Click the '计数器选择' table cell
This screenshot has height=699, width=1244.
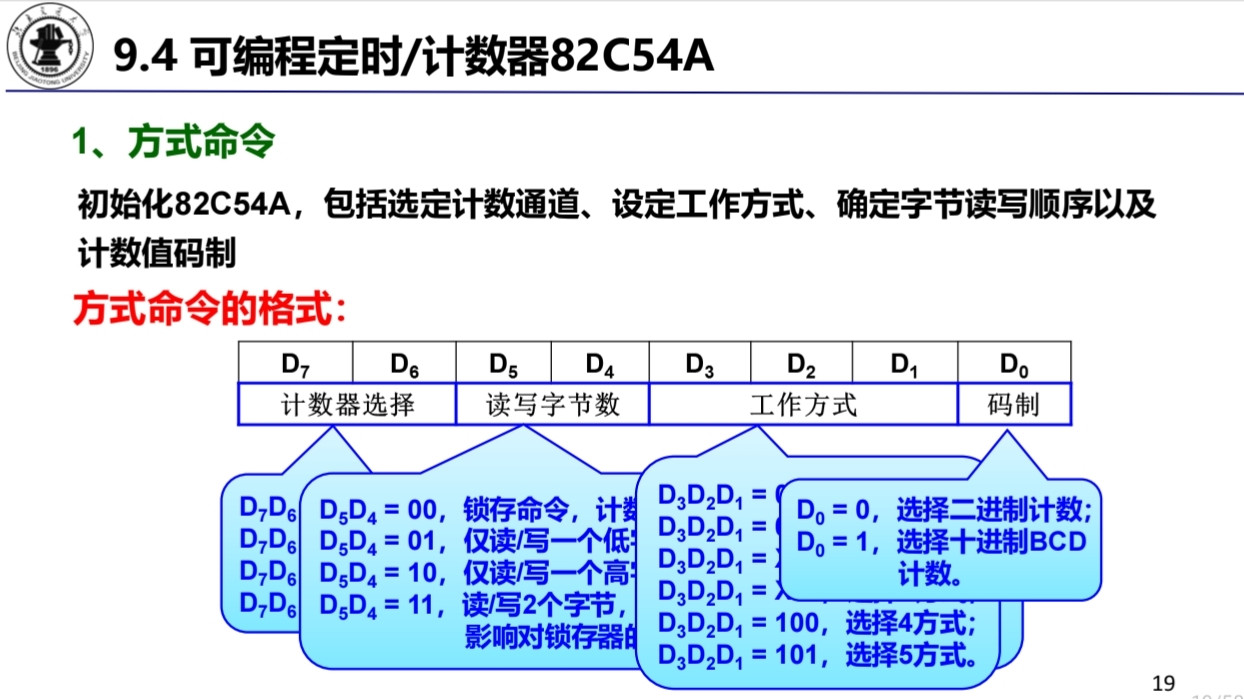(x=347, y=404)
